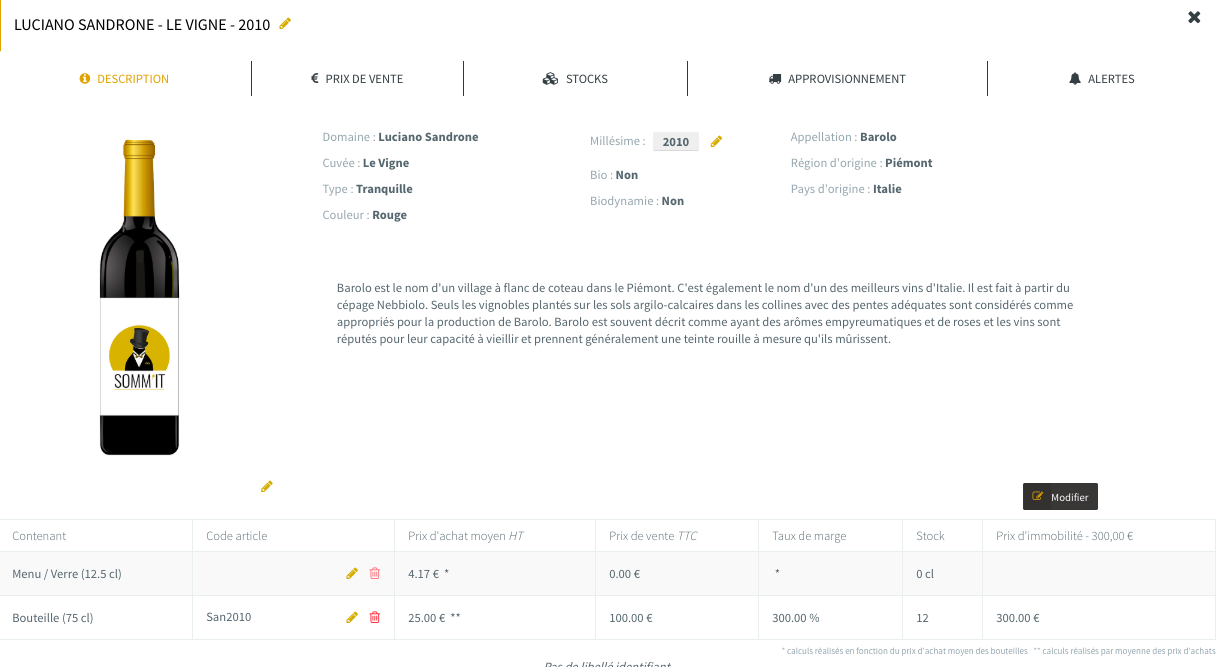The image size is (1224, 667).
Task: Click the 300.00 € immobilité value
Action: point(1018,618)
